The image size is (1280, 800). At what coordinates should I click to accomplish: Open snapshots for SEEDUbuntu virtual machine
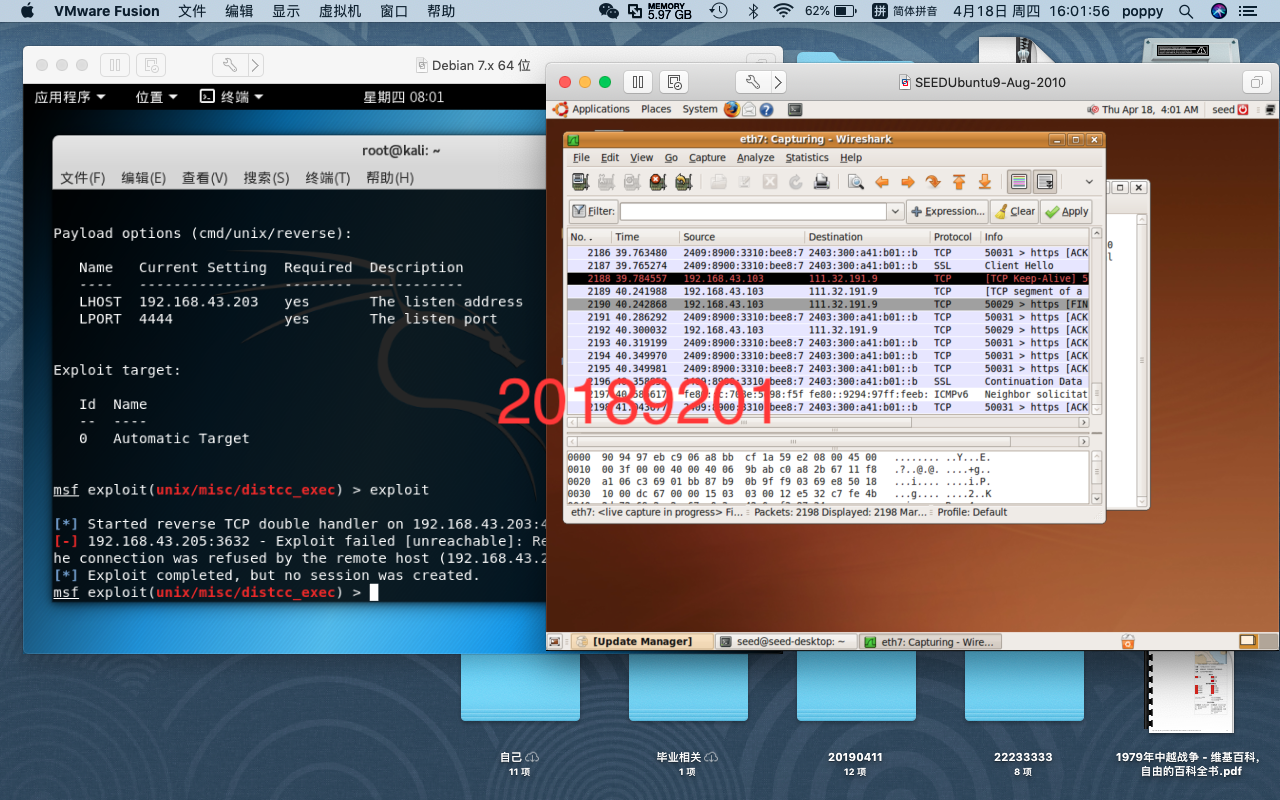[x=674, y=82]
